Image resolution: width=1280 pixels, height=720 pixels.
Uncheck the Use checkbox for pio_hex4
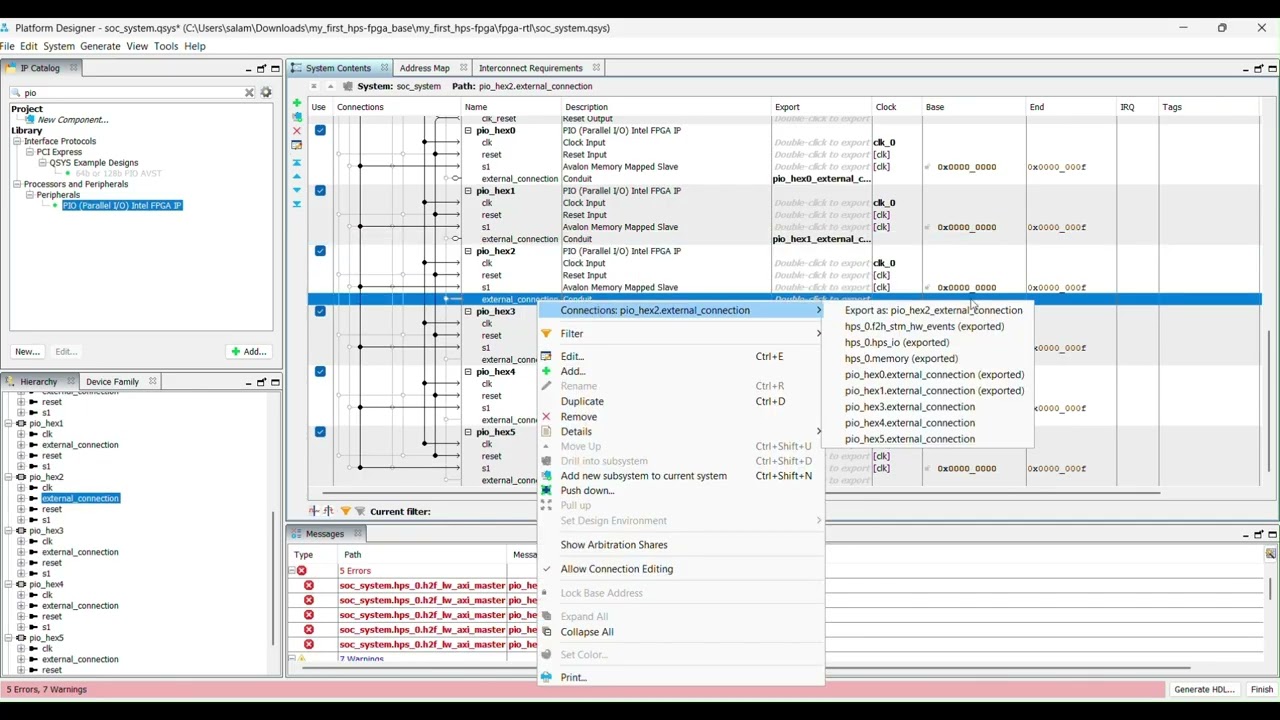tap(320, 371)
